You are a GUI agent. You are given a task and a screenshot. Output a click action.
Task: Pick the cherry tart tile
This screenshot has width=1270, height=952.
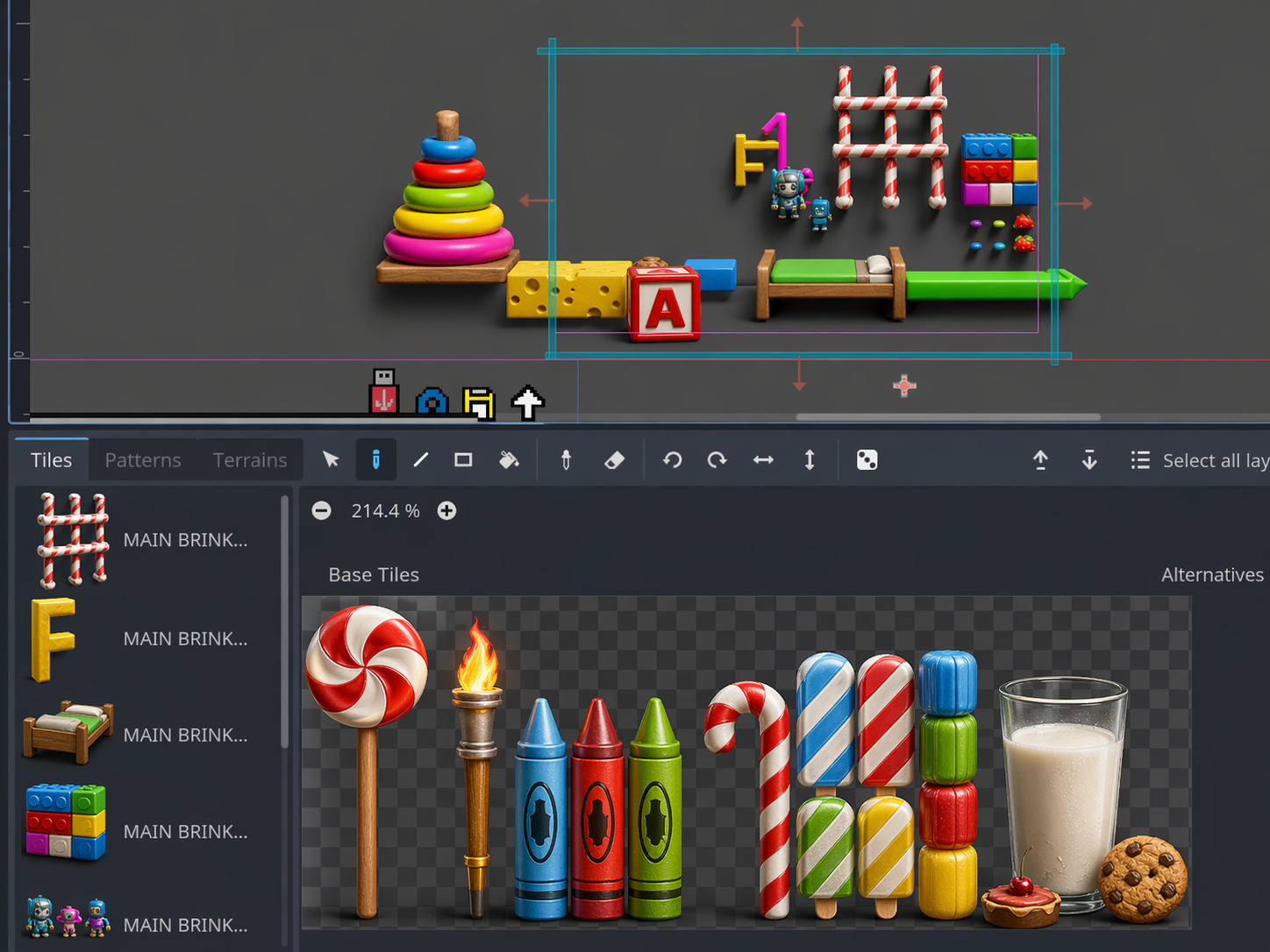[1021, 899]
